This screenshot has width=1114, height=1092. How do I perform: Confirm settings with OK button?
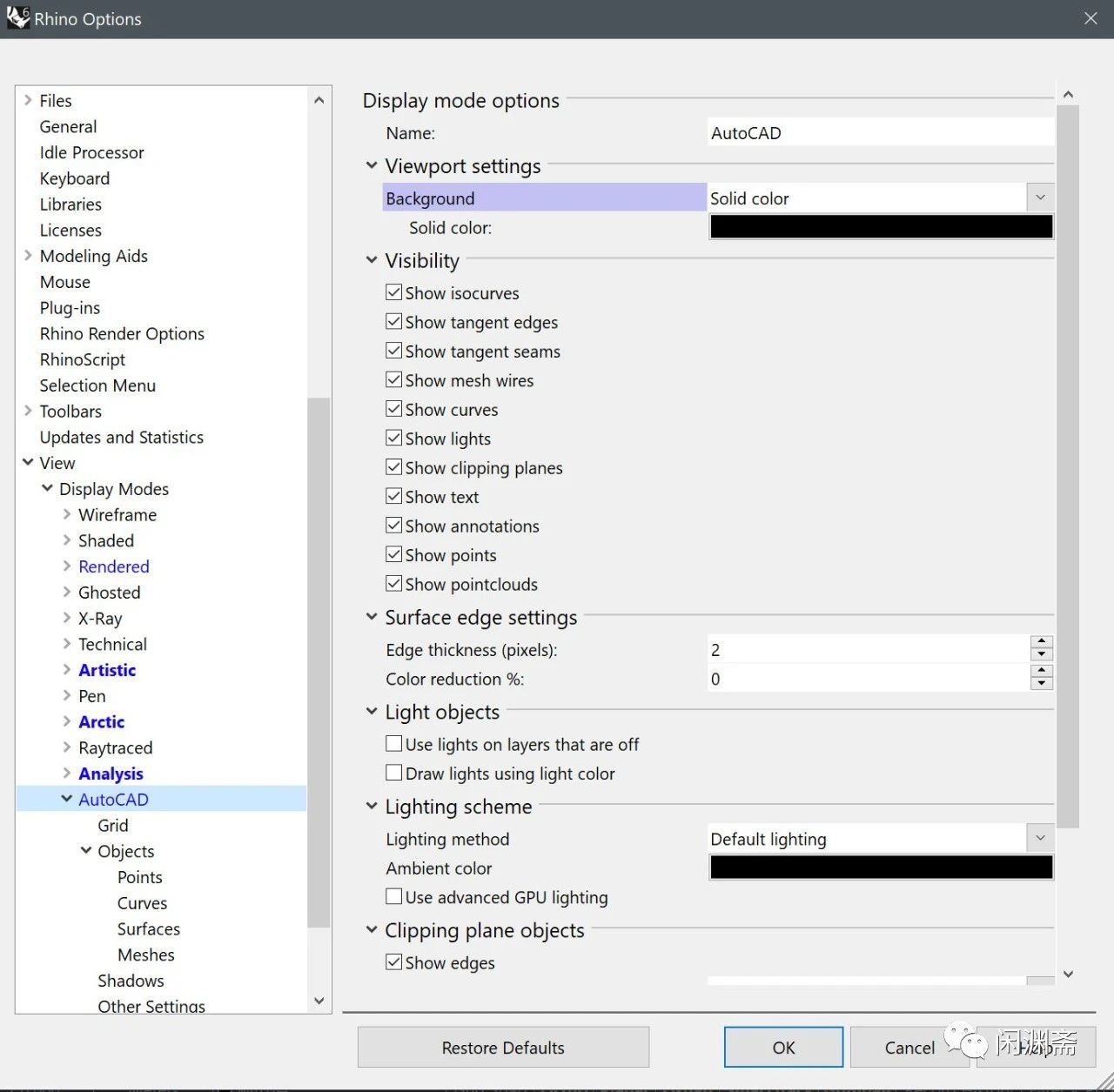click(783, 1048)
